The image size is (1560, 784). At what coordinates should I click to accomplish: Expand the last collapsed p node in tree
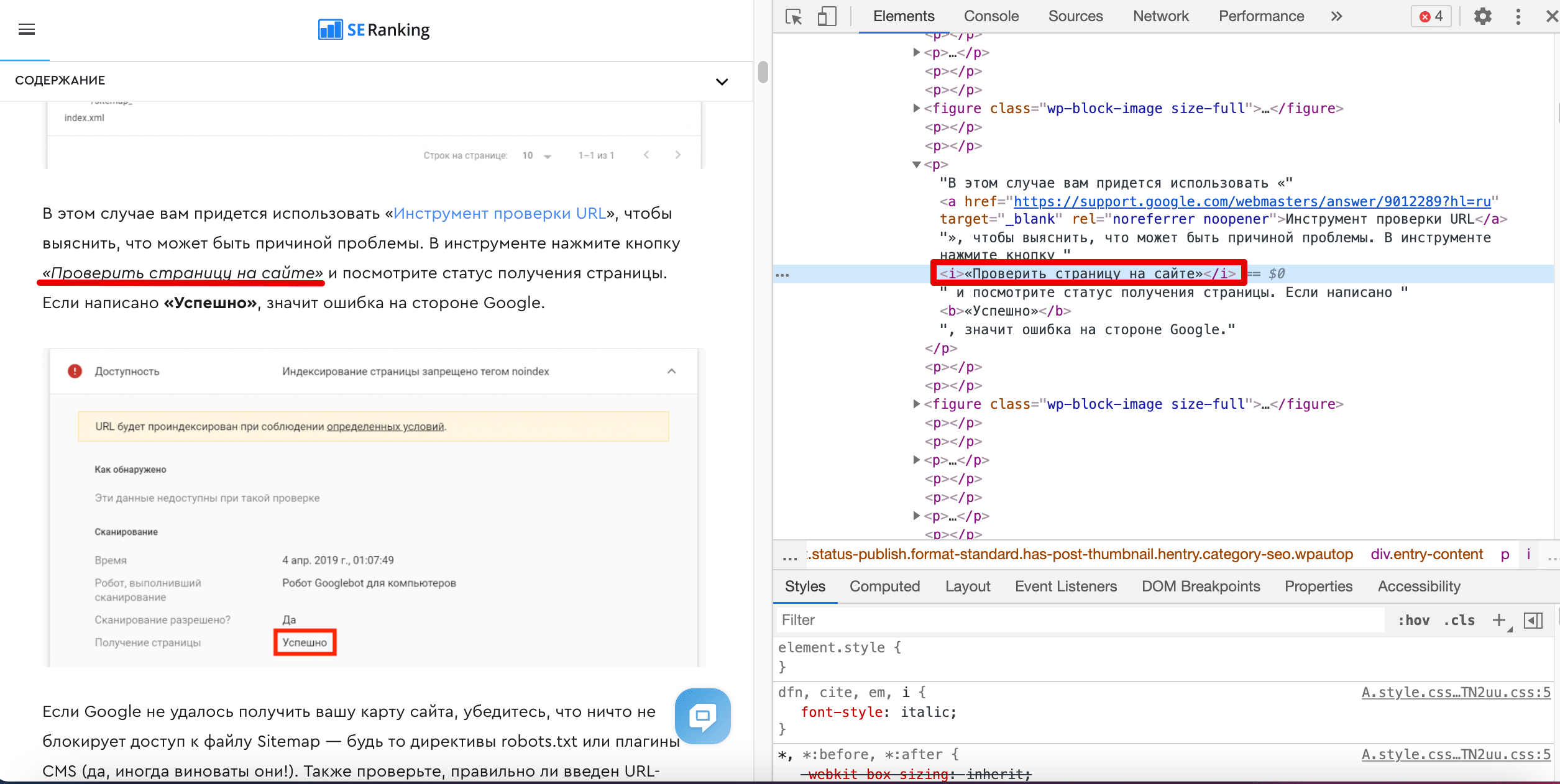916,516
